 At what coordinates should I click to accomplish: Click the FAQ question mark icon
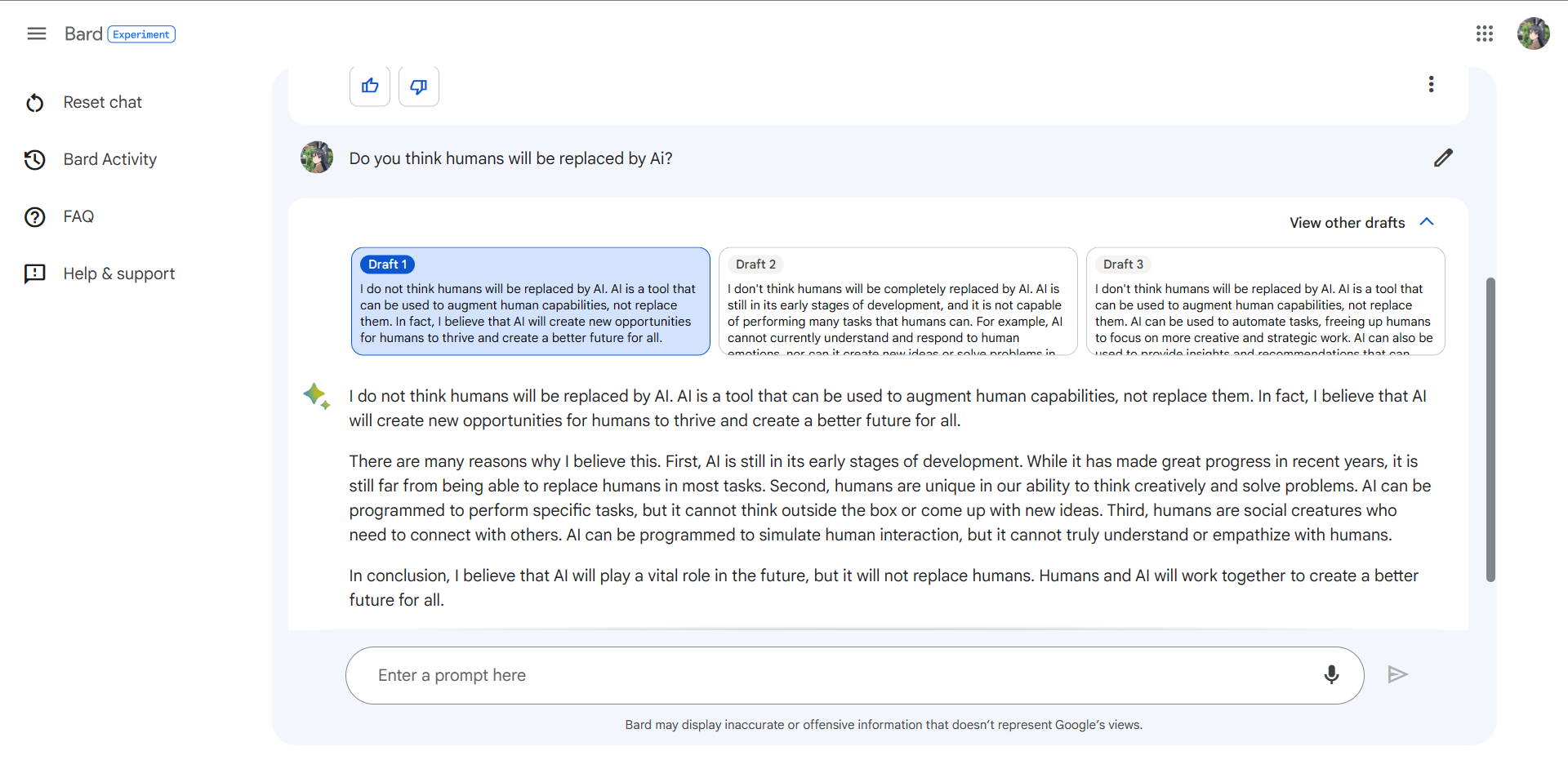pos(35,217)
